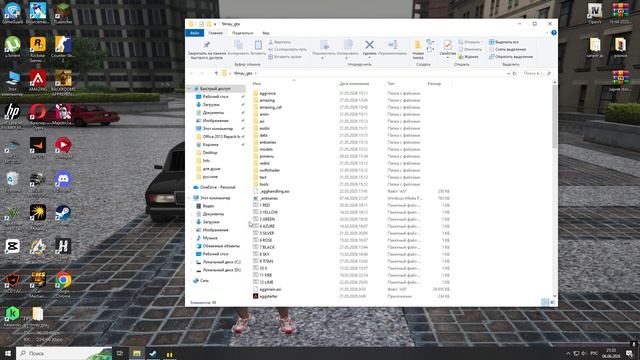Open the Свойства dropdown arrow
The image size is (640, 360).
[x=447, y=58]
